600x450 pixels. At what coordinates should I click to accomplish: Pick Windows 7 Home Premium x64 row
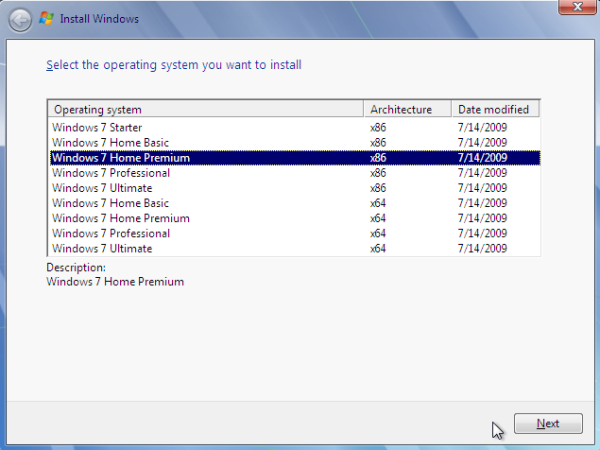click(295, 218)
